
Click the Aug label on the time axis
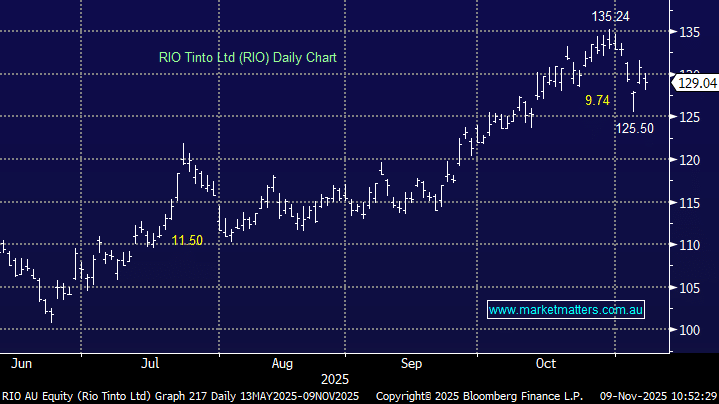click(x=281, y=362)
